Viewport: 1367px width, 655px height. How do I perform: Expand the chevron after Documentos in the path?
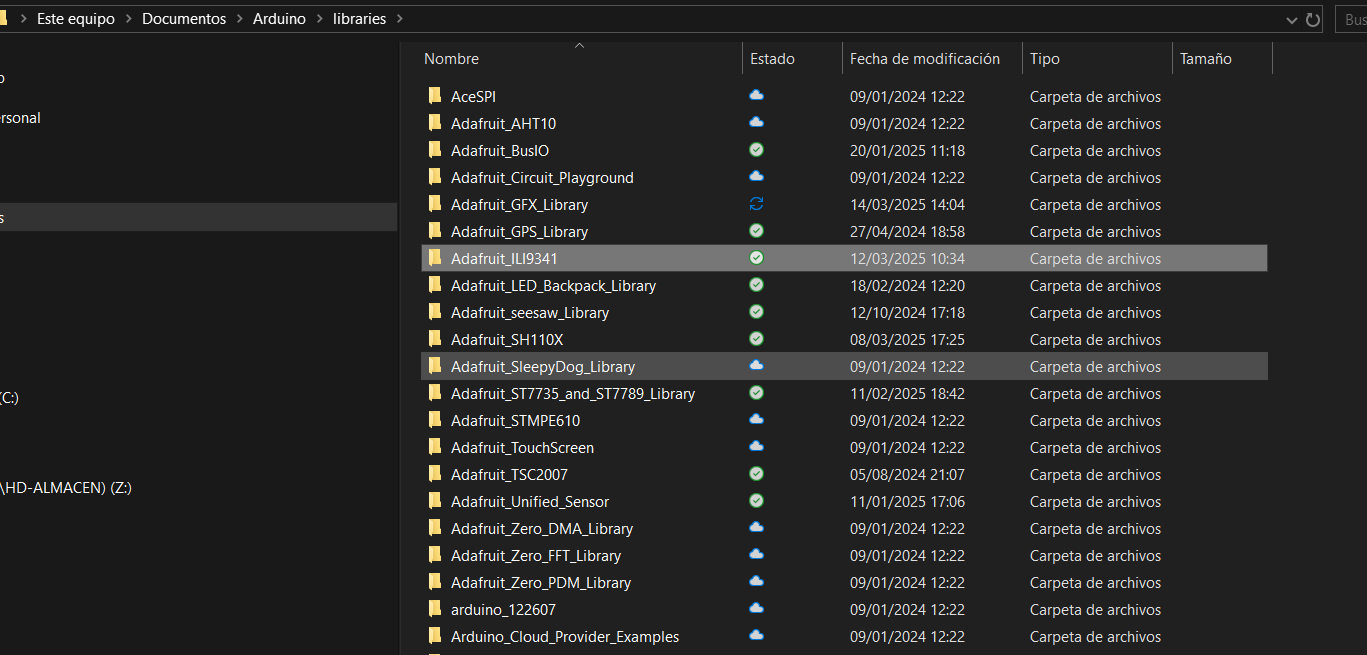click(239, 19)
